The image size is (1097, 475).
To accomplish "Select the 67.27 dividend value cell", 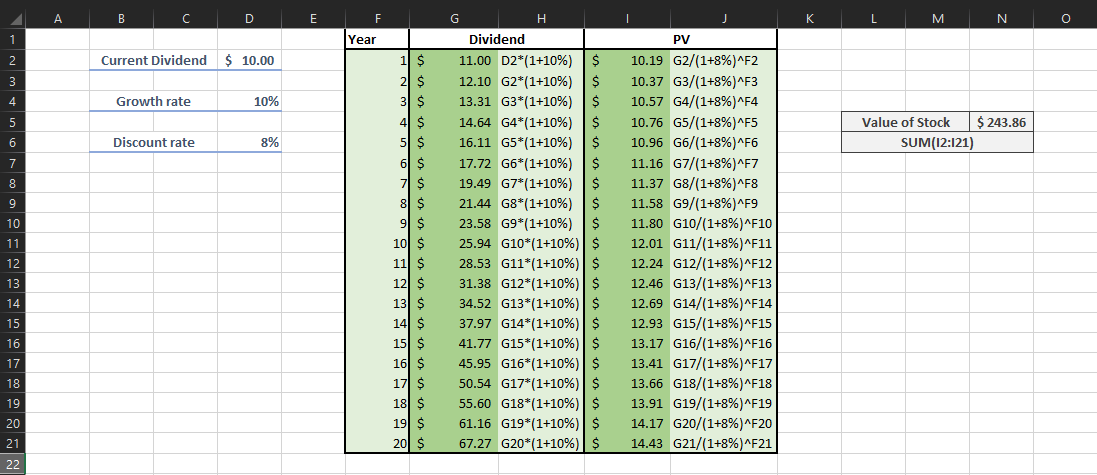I will pos(455,442).
